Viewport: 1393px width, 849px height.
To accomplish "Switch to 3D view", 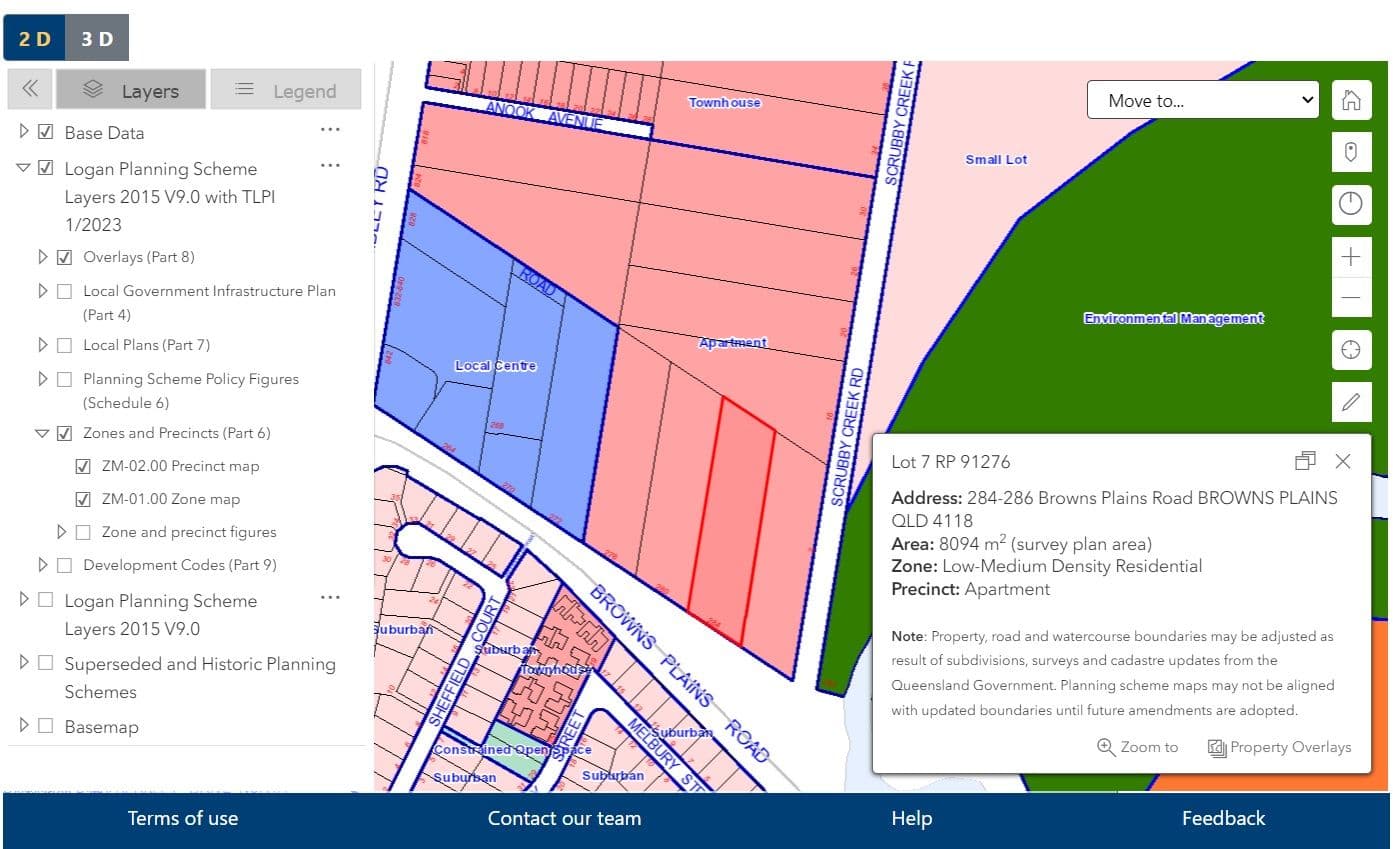I will coord(97,38).
